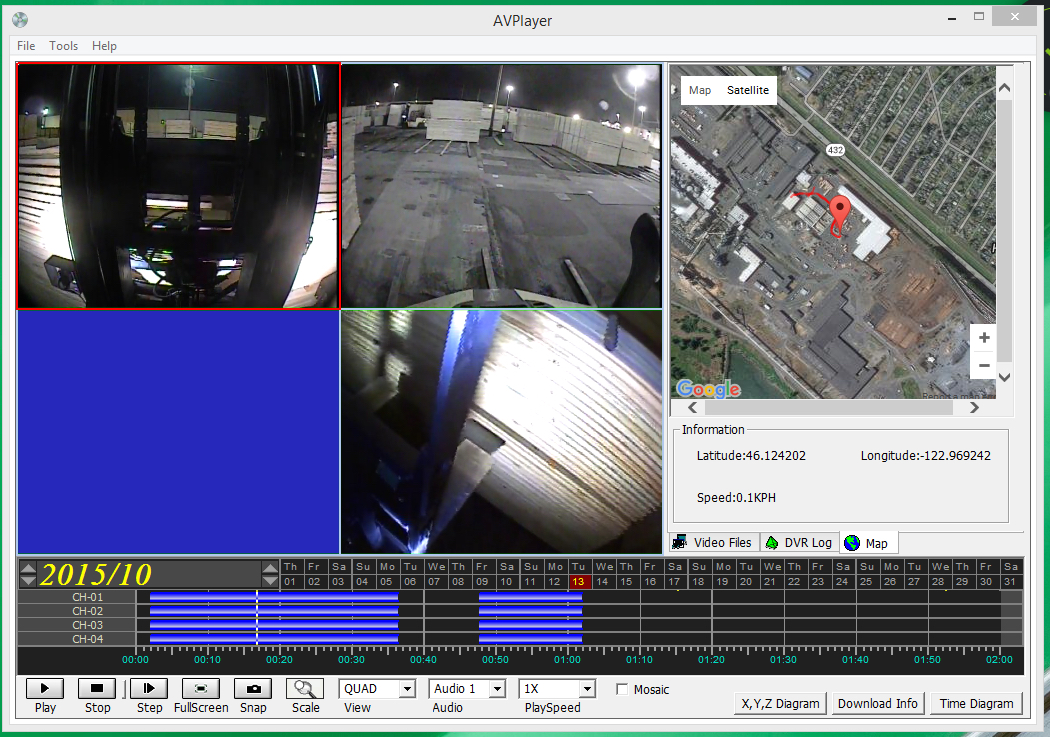Open the X,Y,Z Diagram
Viewport: 1050px width, 737px height.
click(x=780, y=703)
